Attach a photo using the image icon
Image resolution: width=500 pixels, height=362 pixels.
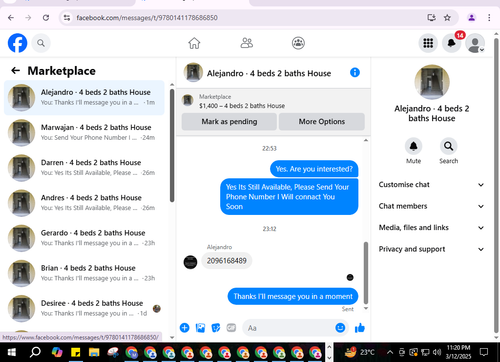coord(200,328)
